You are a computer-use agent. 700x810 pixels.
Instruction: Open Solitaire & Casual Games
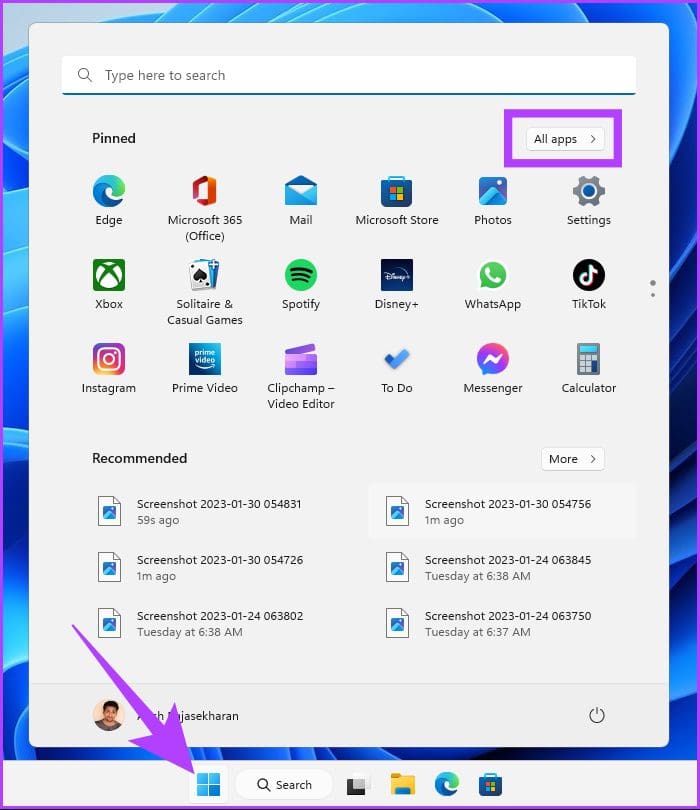[x=205, y=292]
